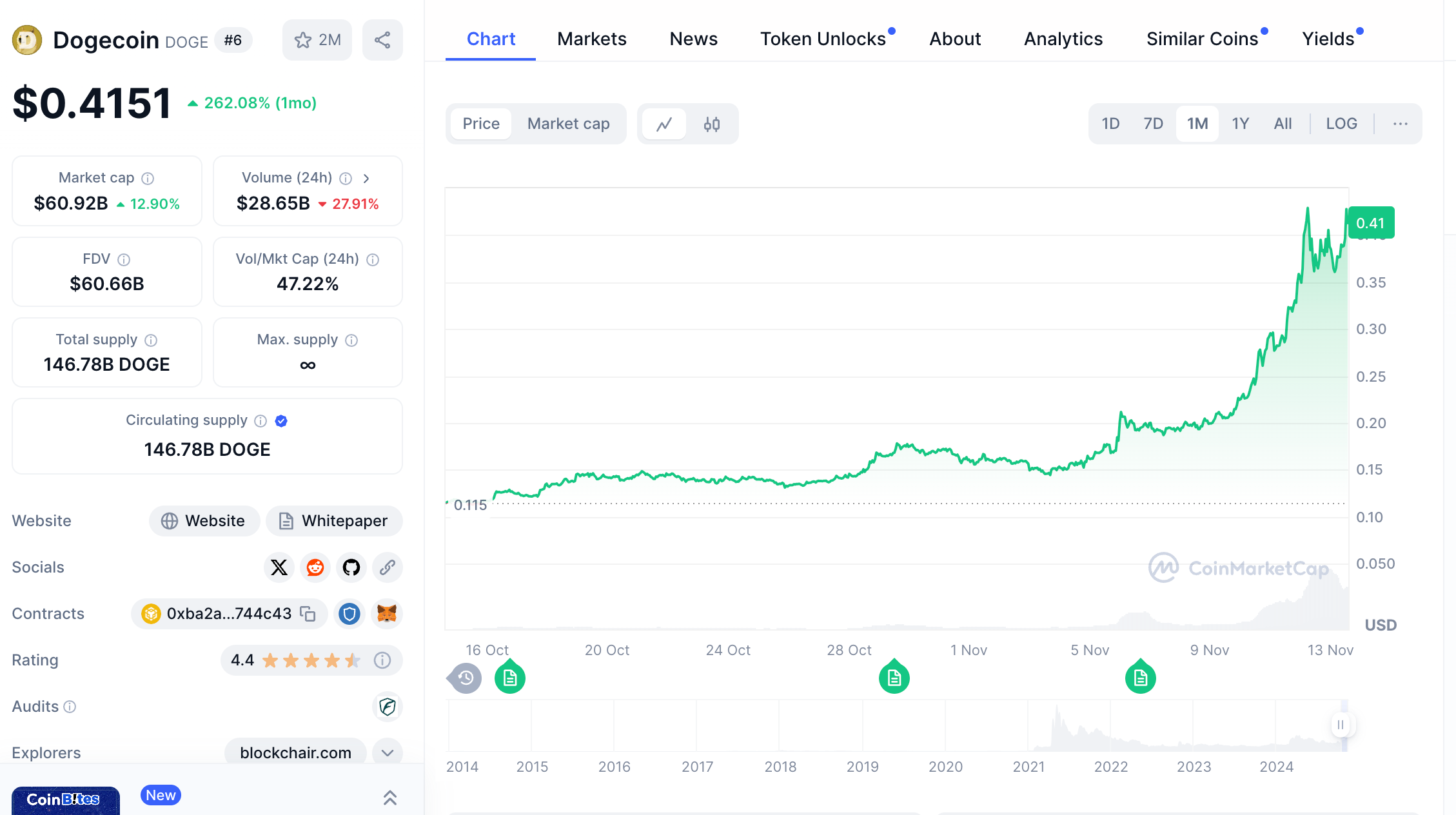
Task: Switch chart to Price view
Action: (481, 124)
